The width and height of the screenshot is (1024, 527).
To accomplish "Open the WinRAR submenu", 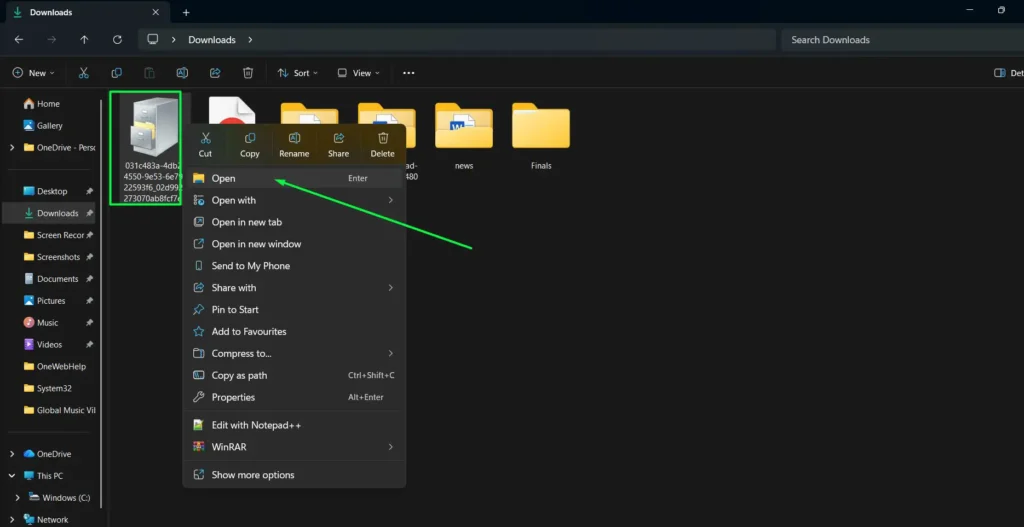I will (x=294, y=447).
